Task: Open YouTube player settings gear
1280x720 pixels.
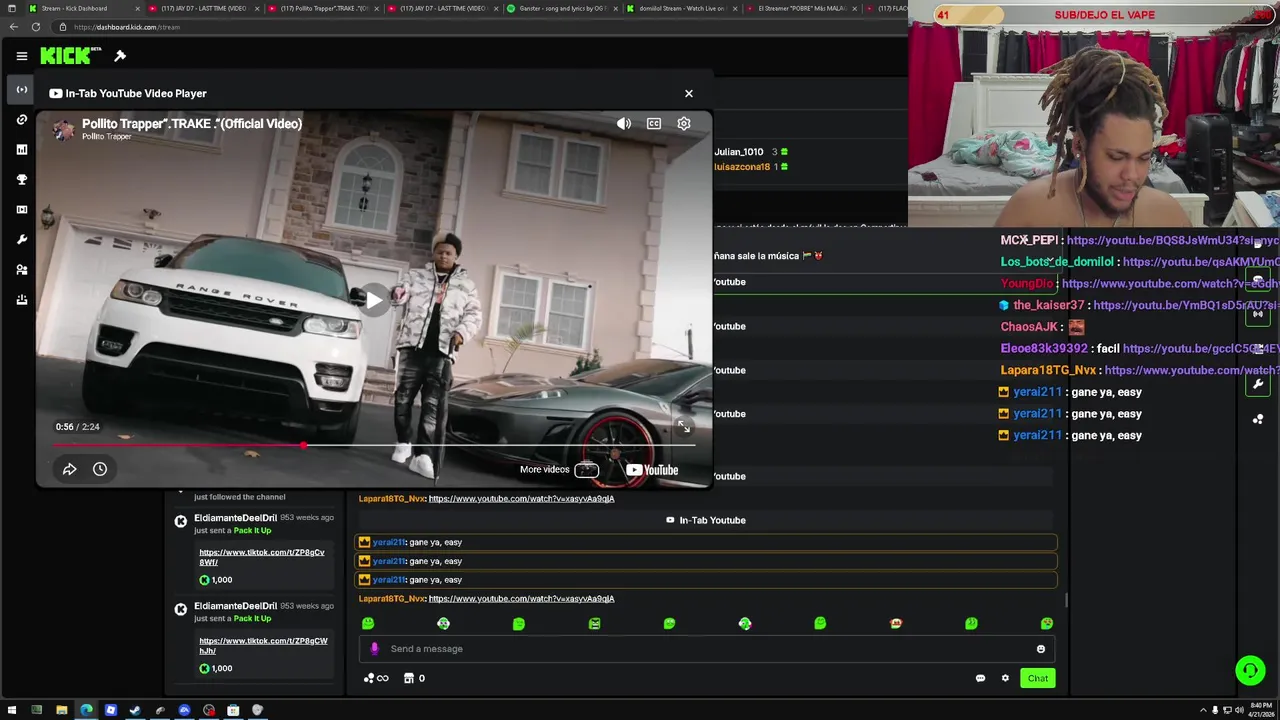Action: click(x=684, y=124)
